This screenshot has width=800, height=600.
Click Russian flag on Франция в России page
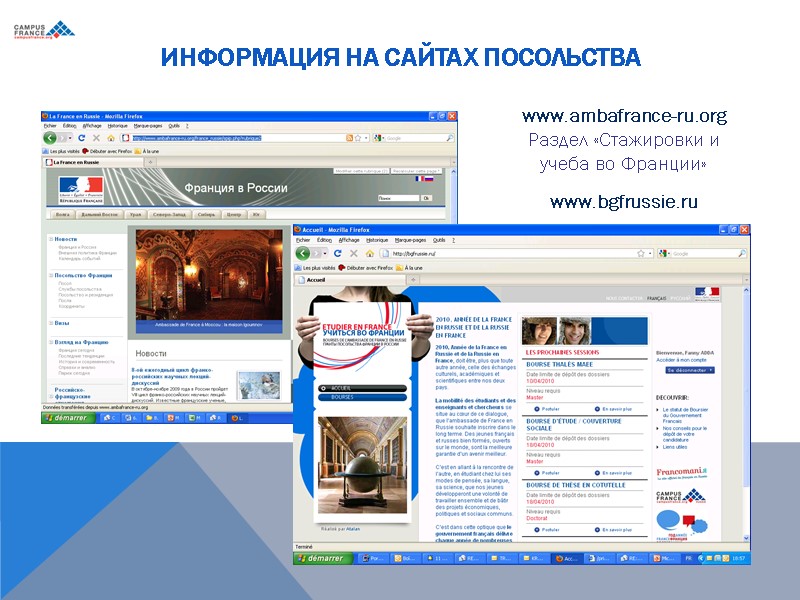pyautogui.click(x=429, y=179)
